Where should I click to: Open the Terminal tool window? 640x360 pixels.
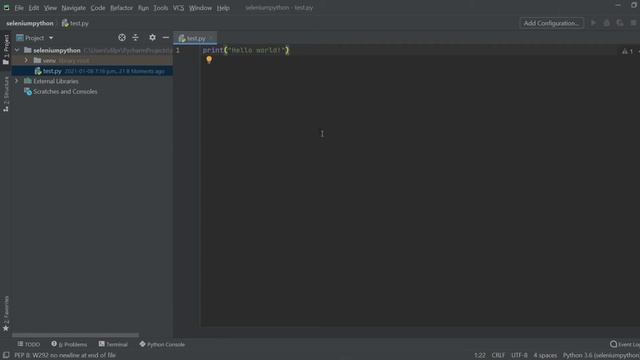click(x=113, y=344)
